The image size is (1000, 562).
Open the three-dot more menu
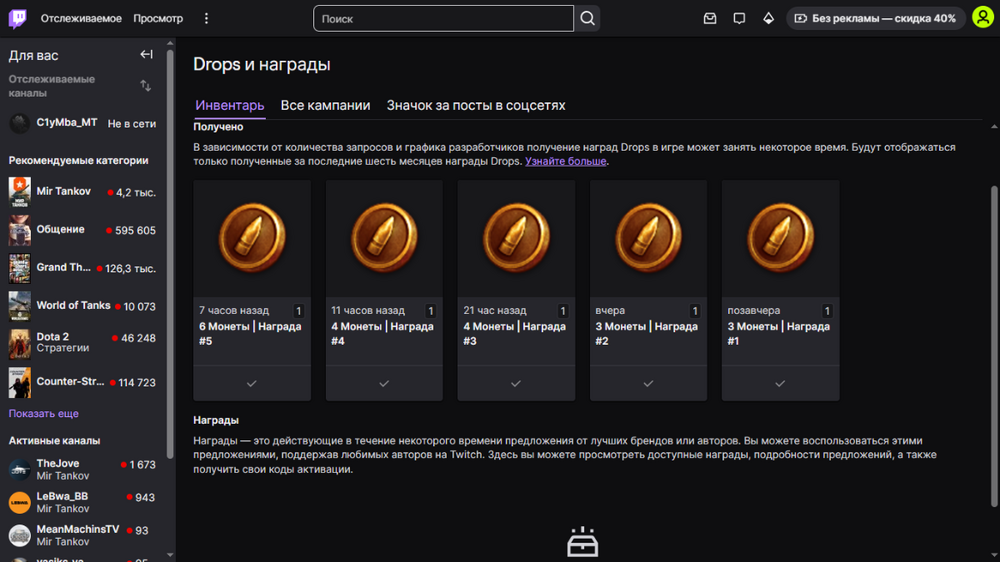(206, 18)
